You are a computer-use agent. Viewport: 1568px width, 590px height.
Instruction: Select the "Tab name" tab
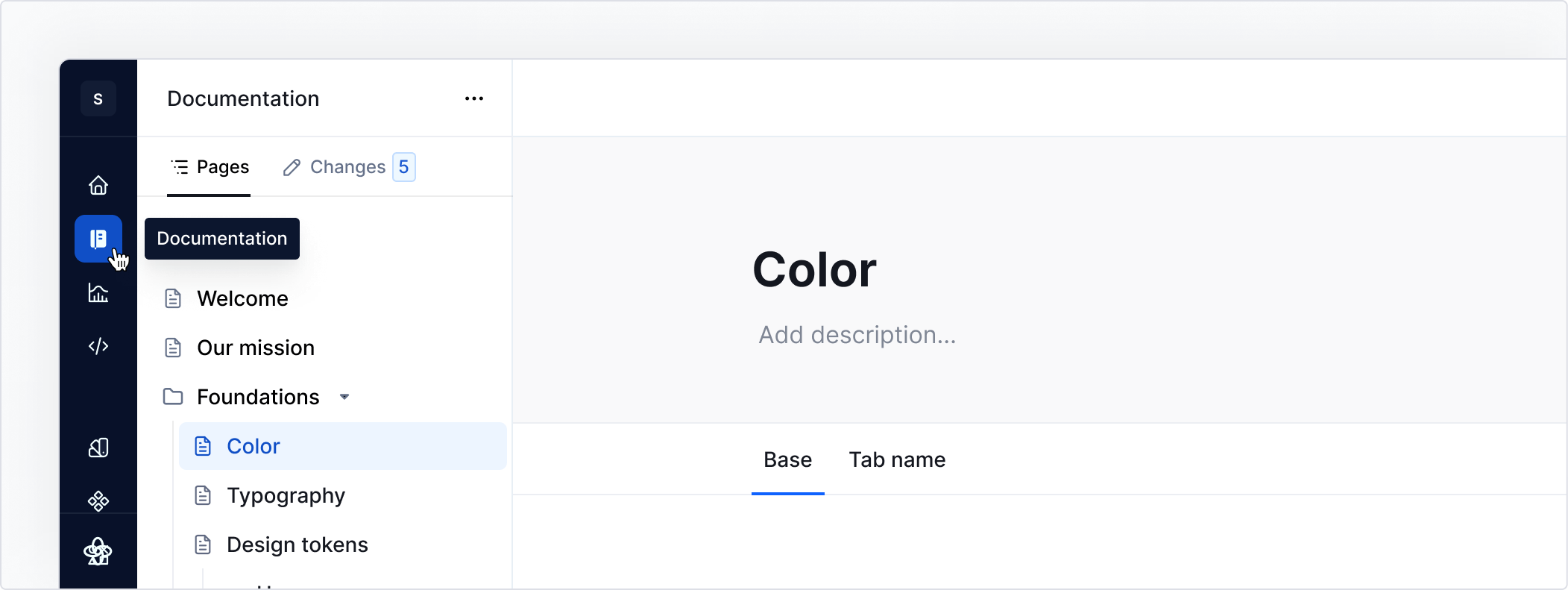[897, 459]
